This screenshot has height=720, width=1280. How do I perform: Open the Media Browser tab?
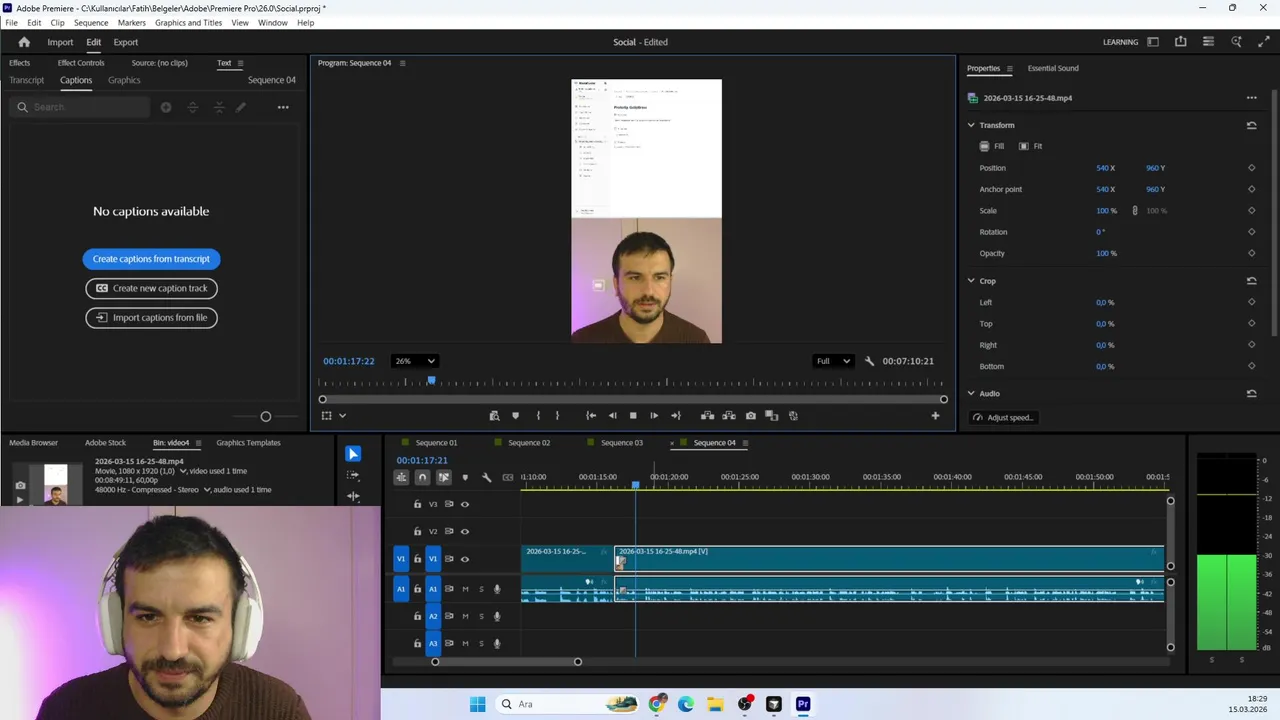click(x=33, y=443)
